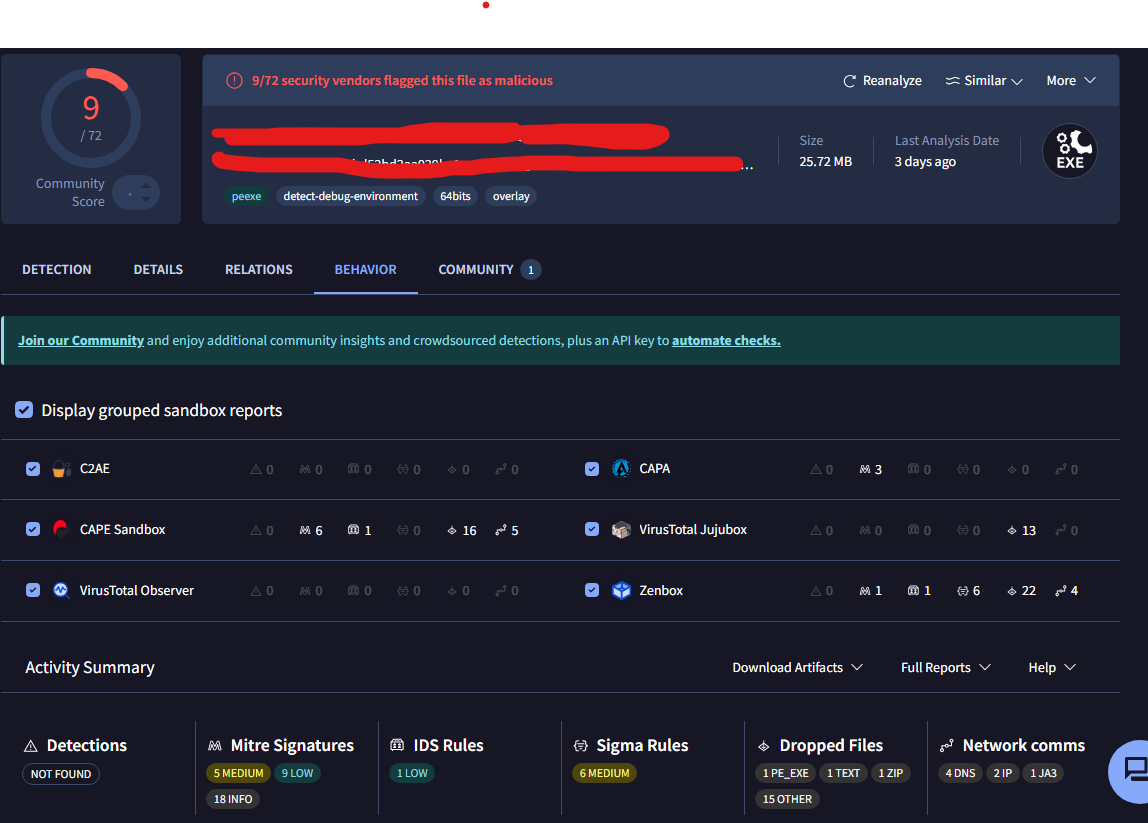Click the 9/72 detection score gauge
1148x823 pixels.
tap(91, 118)
